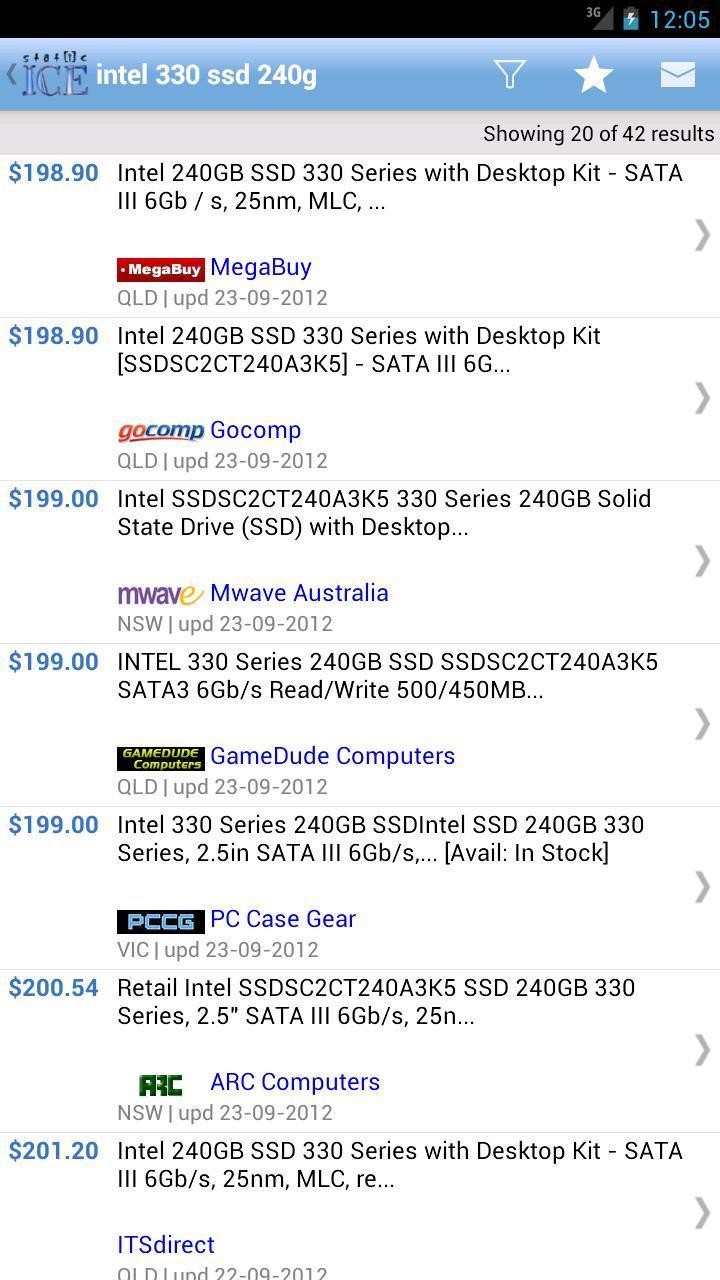720x1280 pixels.
Task: Tap the 'Showing 20 of 42 results' bar
Action: 597,133
